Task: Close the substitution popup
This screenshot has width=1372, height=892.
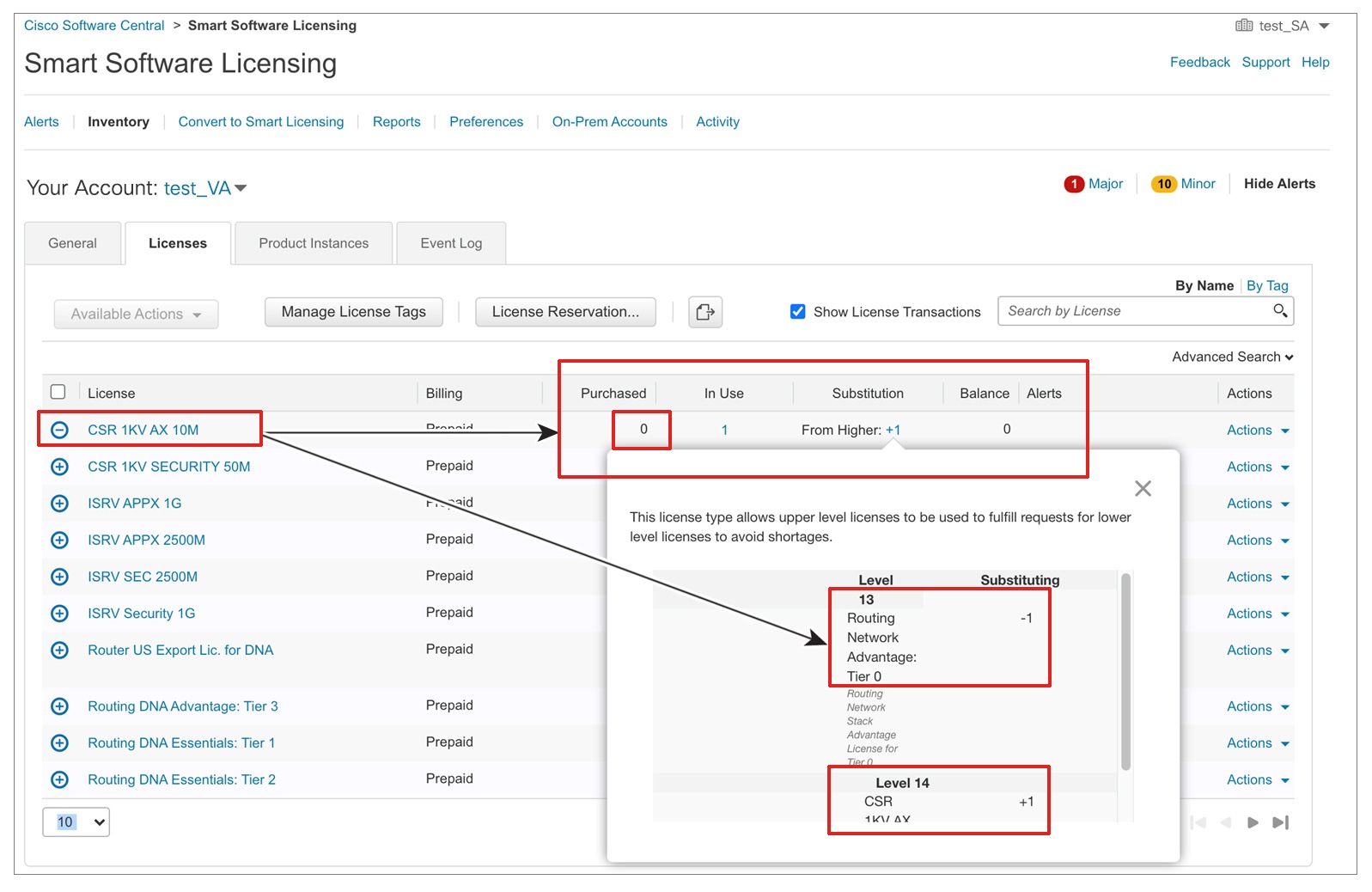Action: tap(1143, 488)
